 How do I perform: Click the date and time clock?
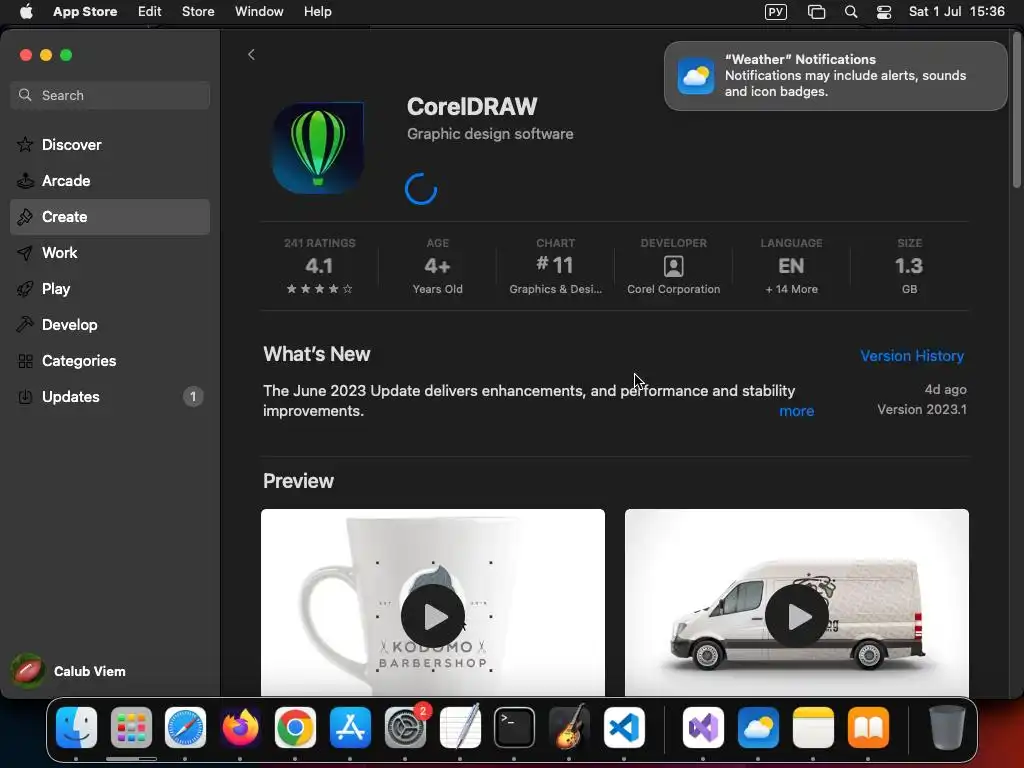pyautogui.click(x=957, y=12)
